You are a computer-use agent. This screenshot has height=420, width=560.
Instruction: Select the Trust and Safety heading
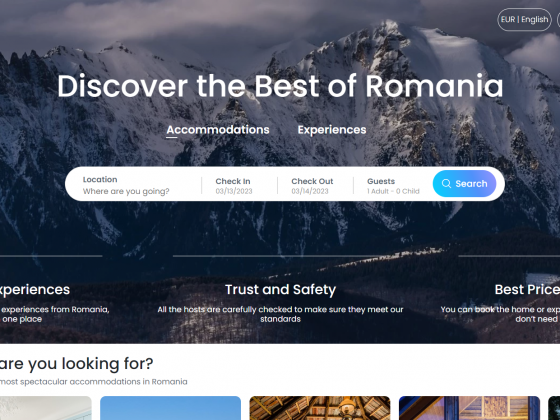pyautogui.click(x=280, y=289)
